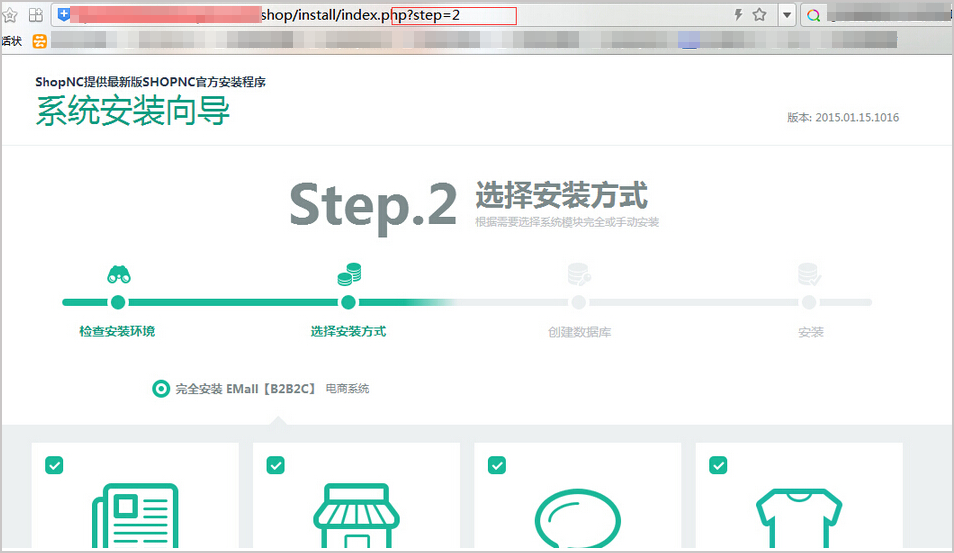Click the 选择安装方式 step label

pyautogui.click(x=348, y=331)
